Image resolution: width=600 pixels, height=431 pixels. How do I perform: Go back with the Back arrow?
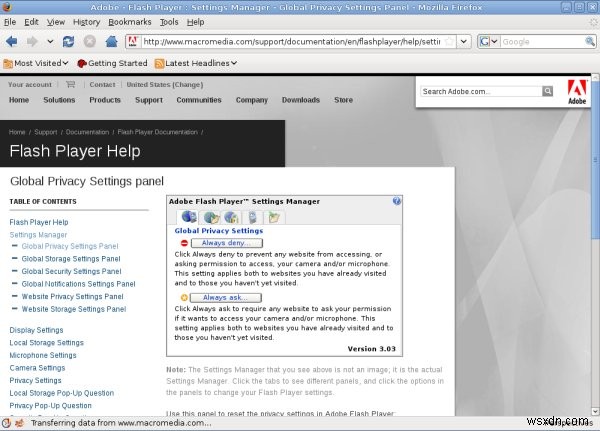click(x=11, y=41)
